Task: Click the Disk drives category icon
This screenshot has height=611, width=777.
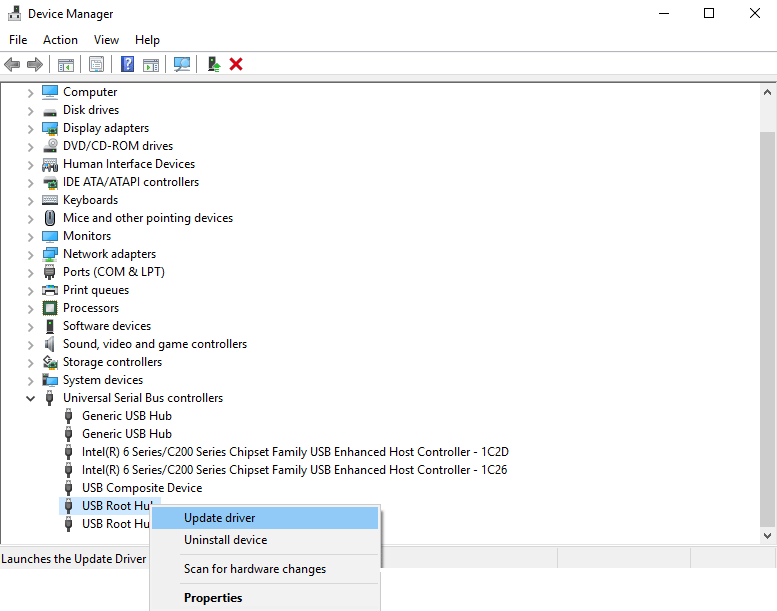Action: pos(50,111)
